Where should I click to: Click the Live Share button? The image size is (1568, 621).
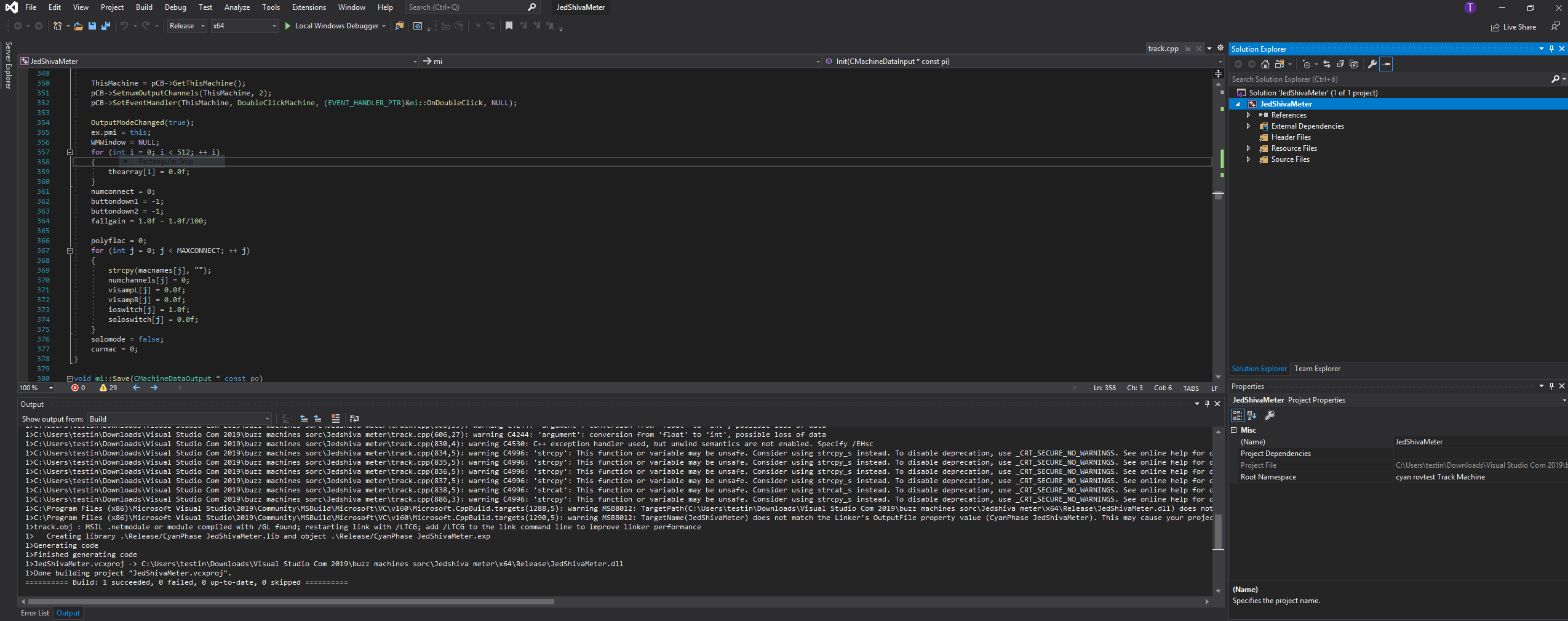(1513, 27)
